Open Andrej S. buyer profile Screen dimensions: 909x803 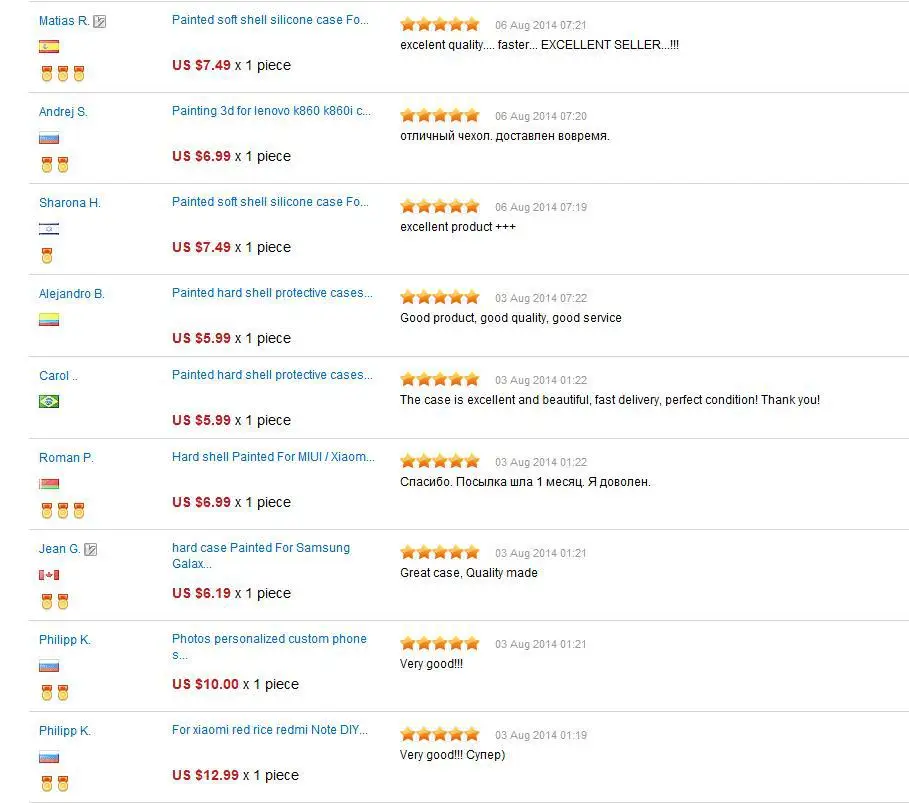click(63, 112)
